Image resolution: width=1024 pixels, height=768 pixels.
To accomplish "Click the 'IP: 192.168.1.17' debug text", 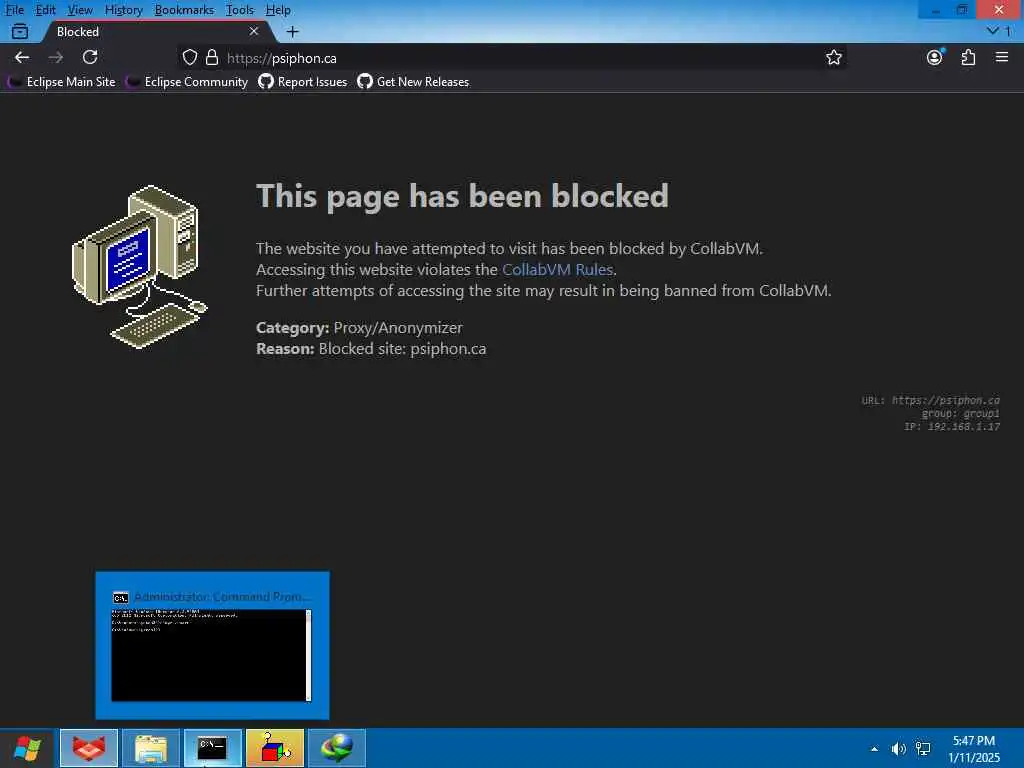I will (952, 426).
